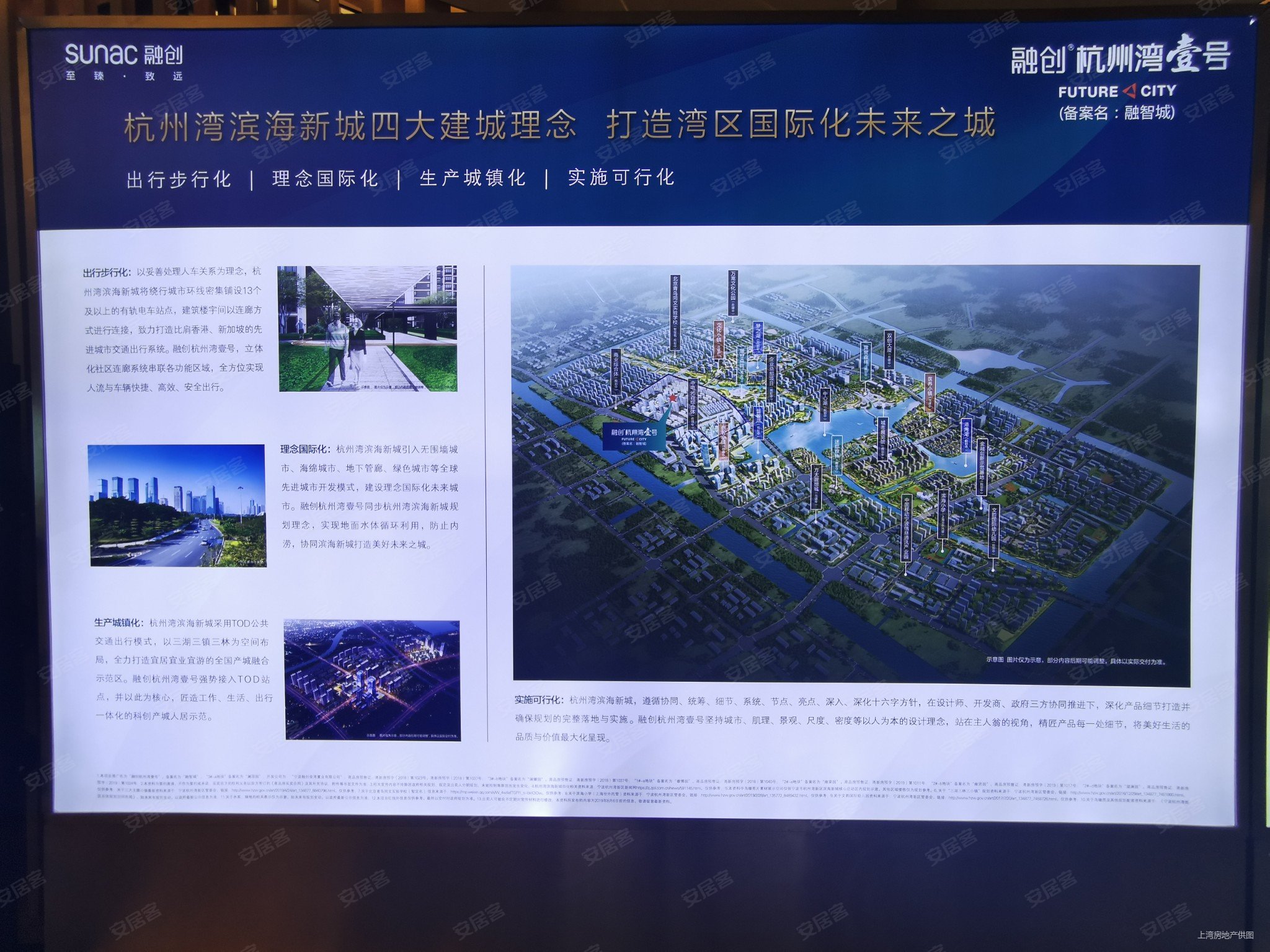Click the 城市展览馆 map label
The width and height of the screenshot is (1270, 952).
pos(883,438)
